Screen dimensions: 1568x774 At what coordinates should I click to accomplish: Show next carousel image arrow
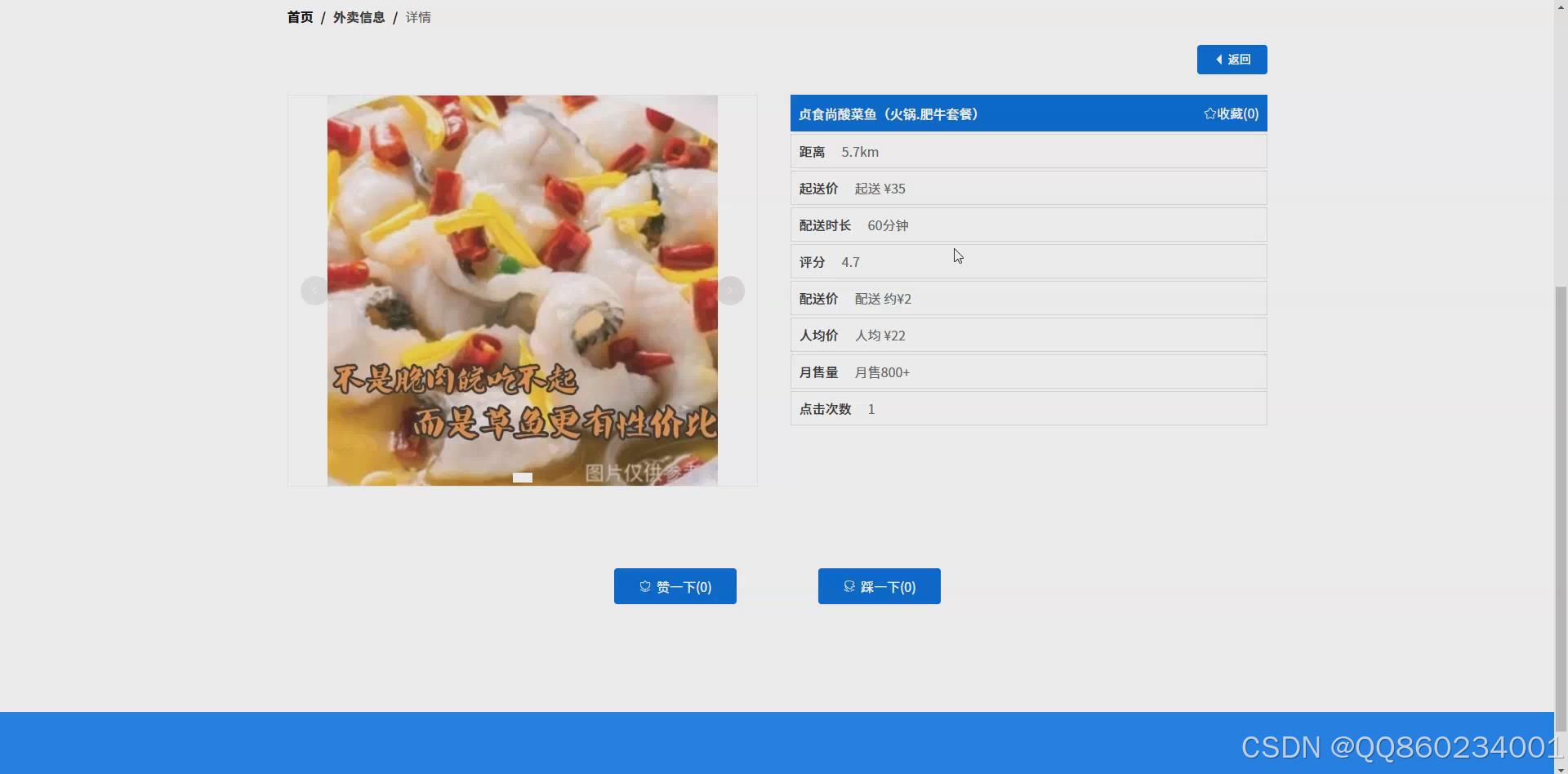[x=730, y=291]
